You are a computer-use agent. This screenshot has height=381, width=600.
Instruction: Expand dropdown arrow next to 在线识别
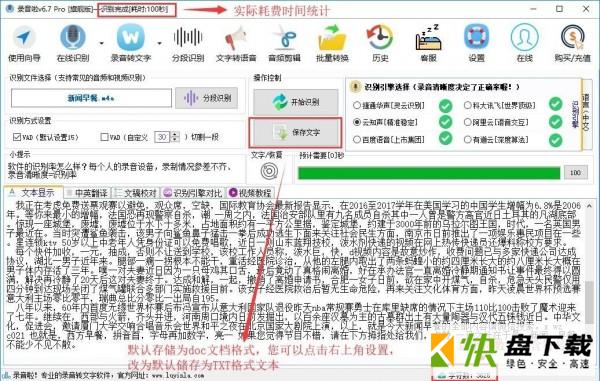tap(102, 43)
